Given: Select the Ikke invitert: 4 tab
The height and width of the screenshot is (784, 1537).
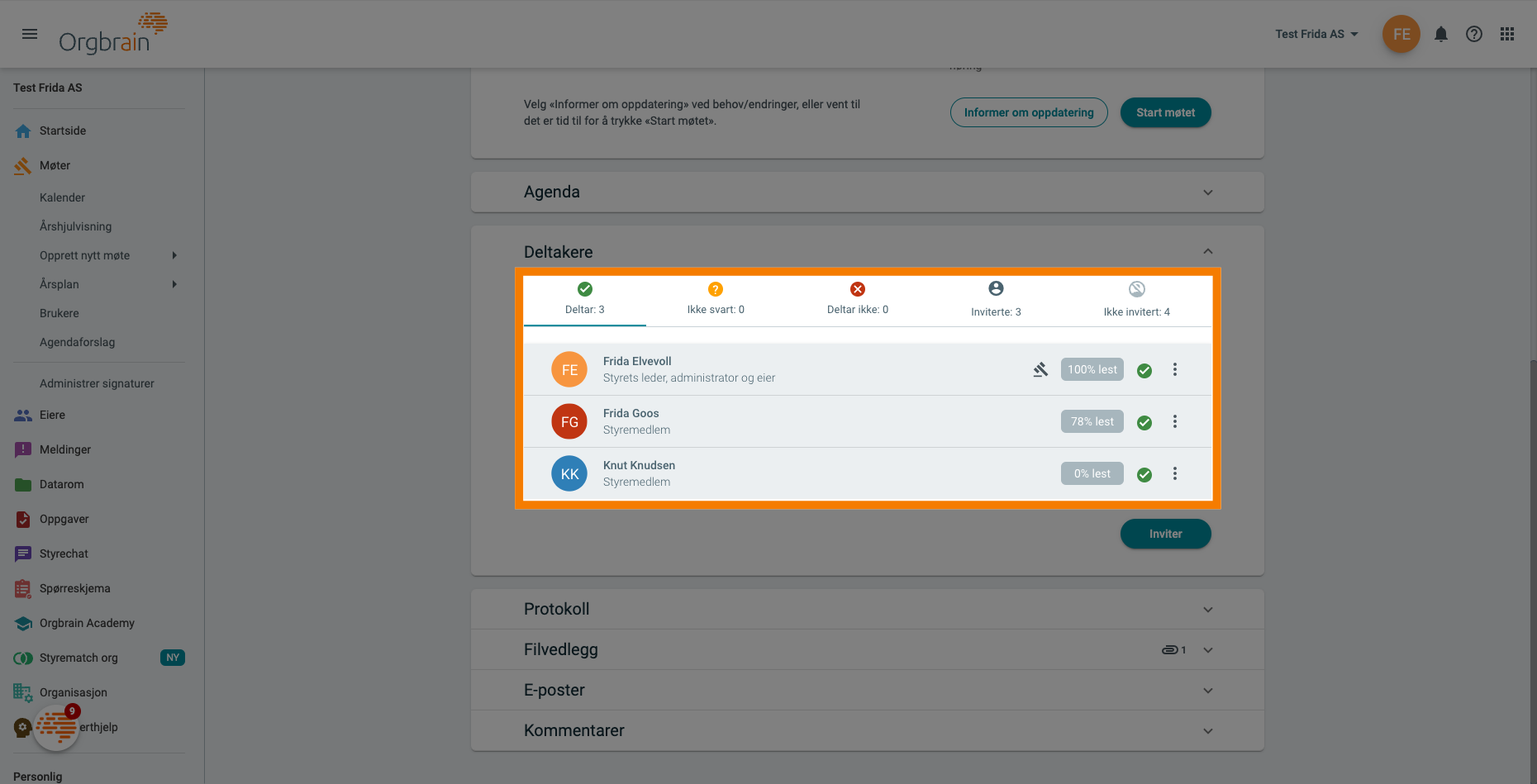Looking at the screenshot, I should tap(1136, 299).
